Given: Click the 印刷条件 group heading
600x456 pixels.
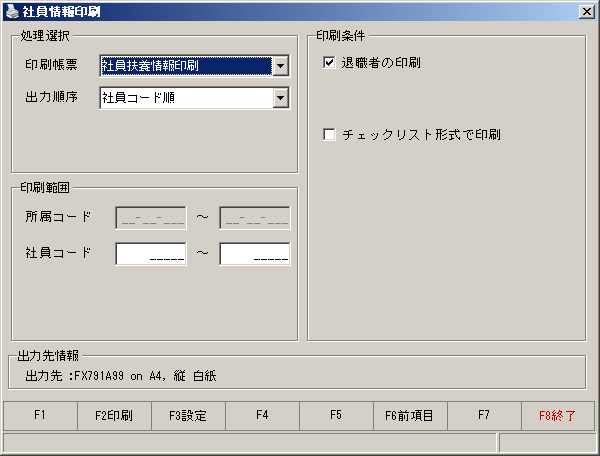Looking at the screenshot, I should pyautogui.click(x=341, y=36).
